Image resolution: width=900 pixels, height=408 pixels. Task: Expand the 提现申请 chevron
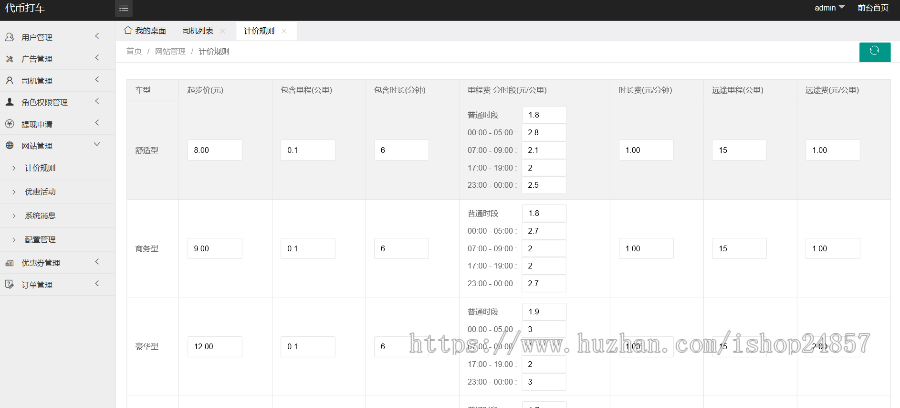pos(97,123)
